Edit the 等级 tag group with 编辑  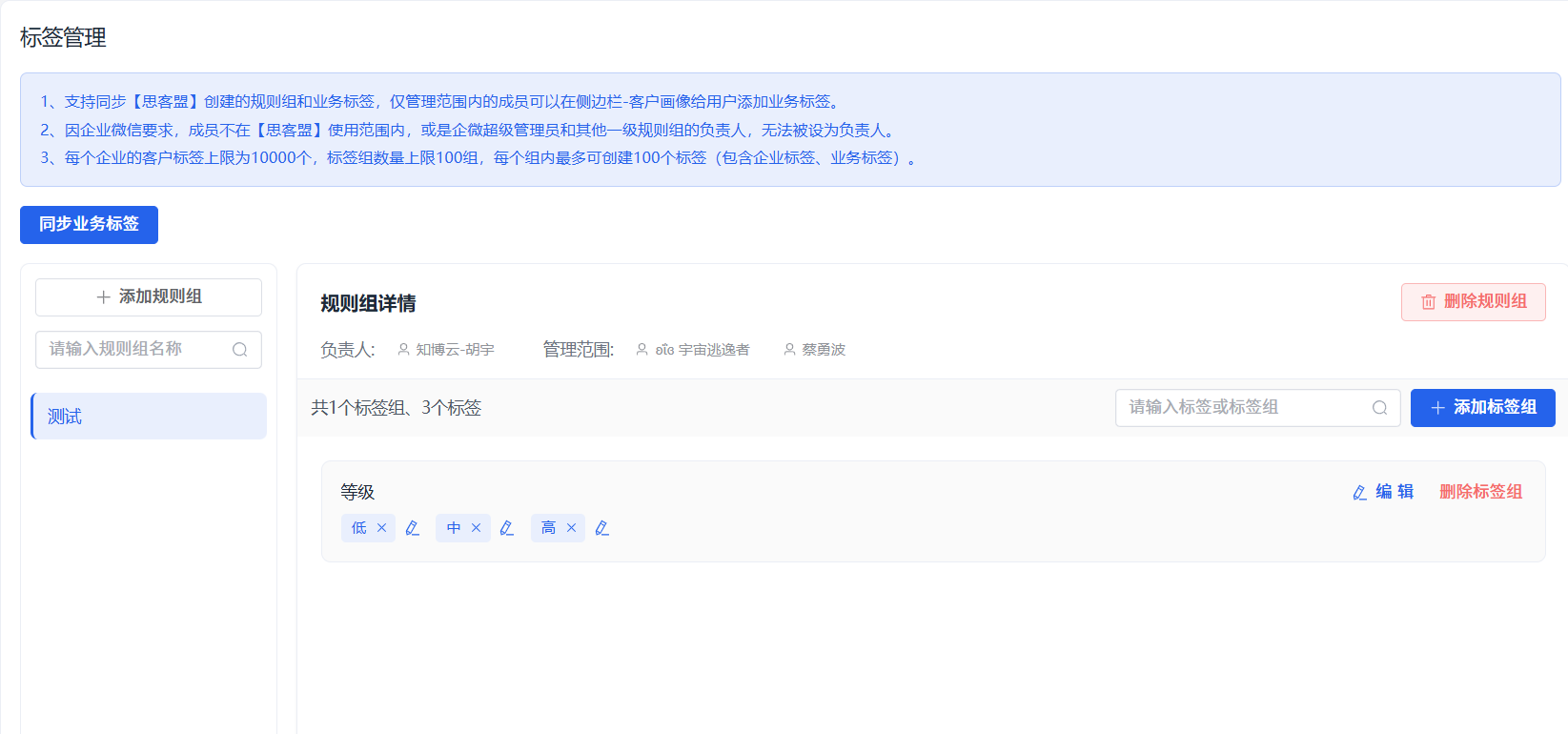coord(1383,492)
